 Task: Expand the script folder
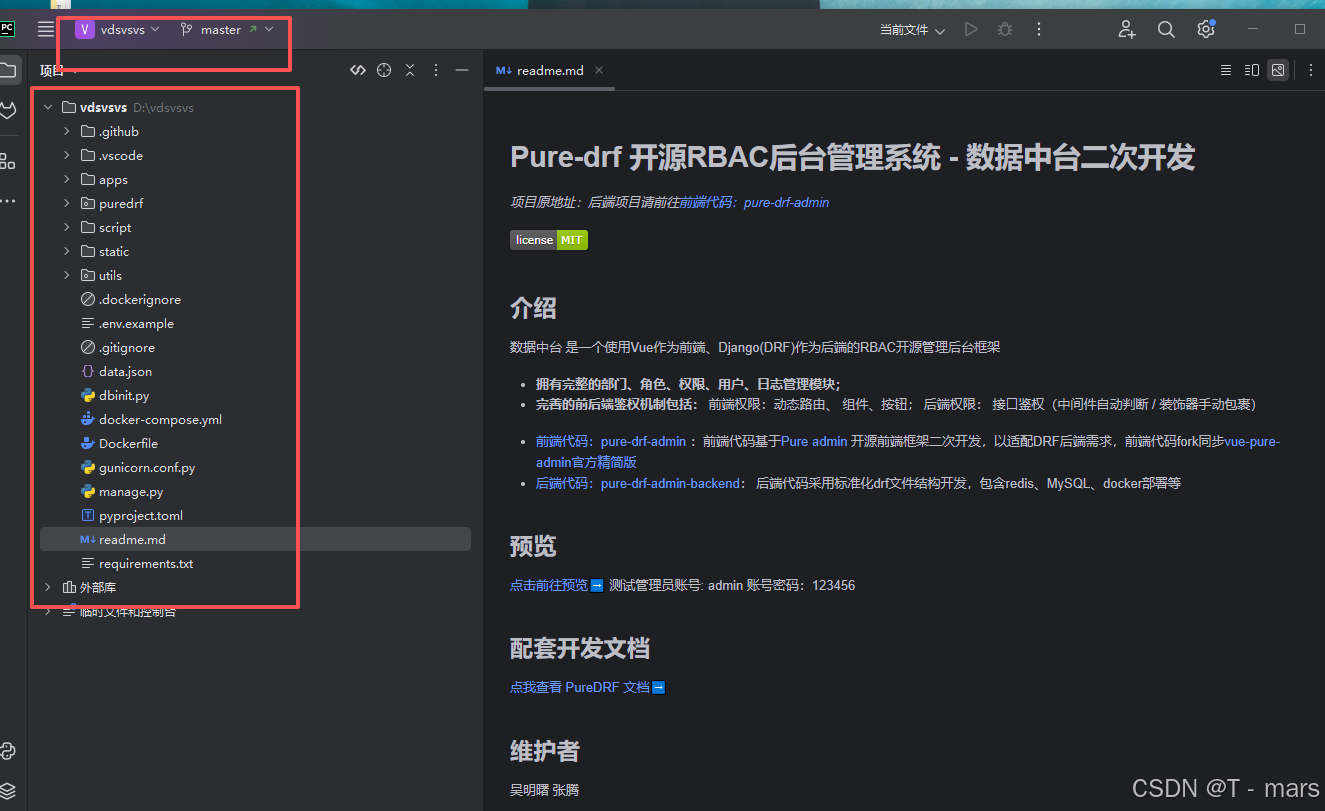67,227
